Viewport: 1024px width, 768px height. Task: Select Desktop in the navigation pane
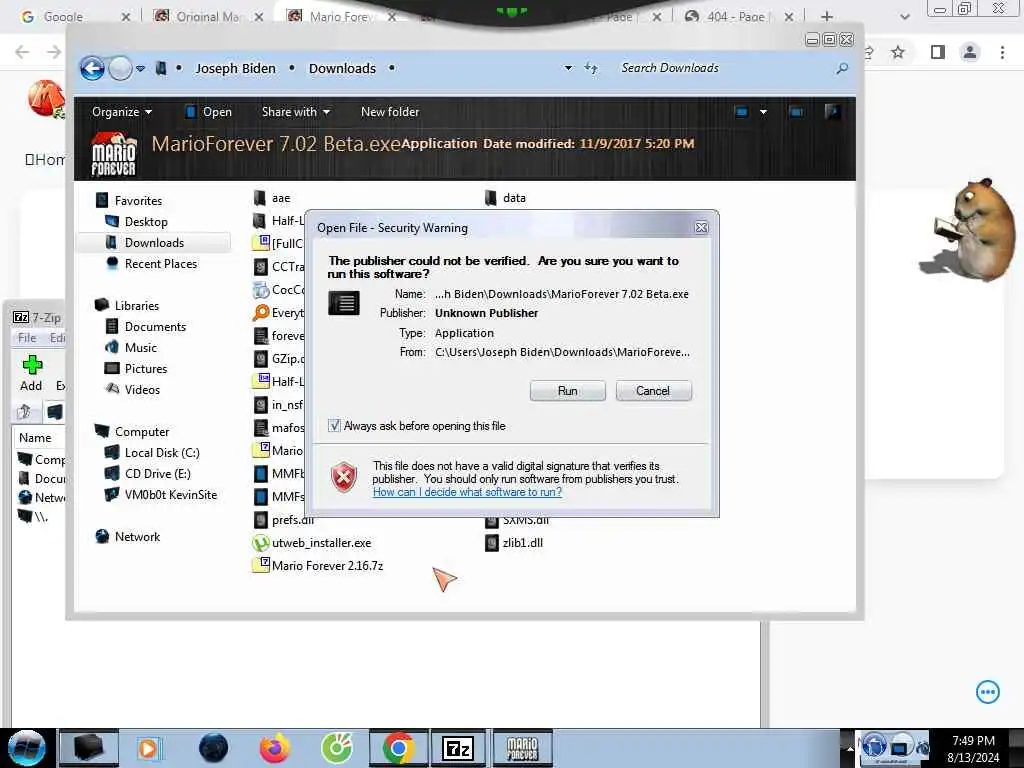pyautogui.click(x=146, y=221)
